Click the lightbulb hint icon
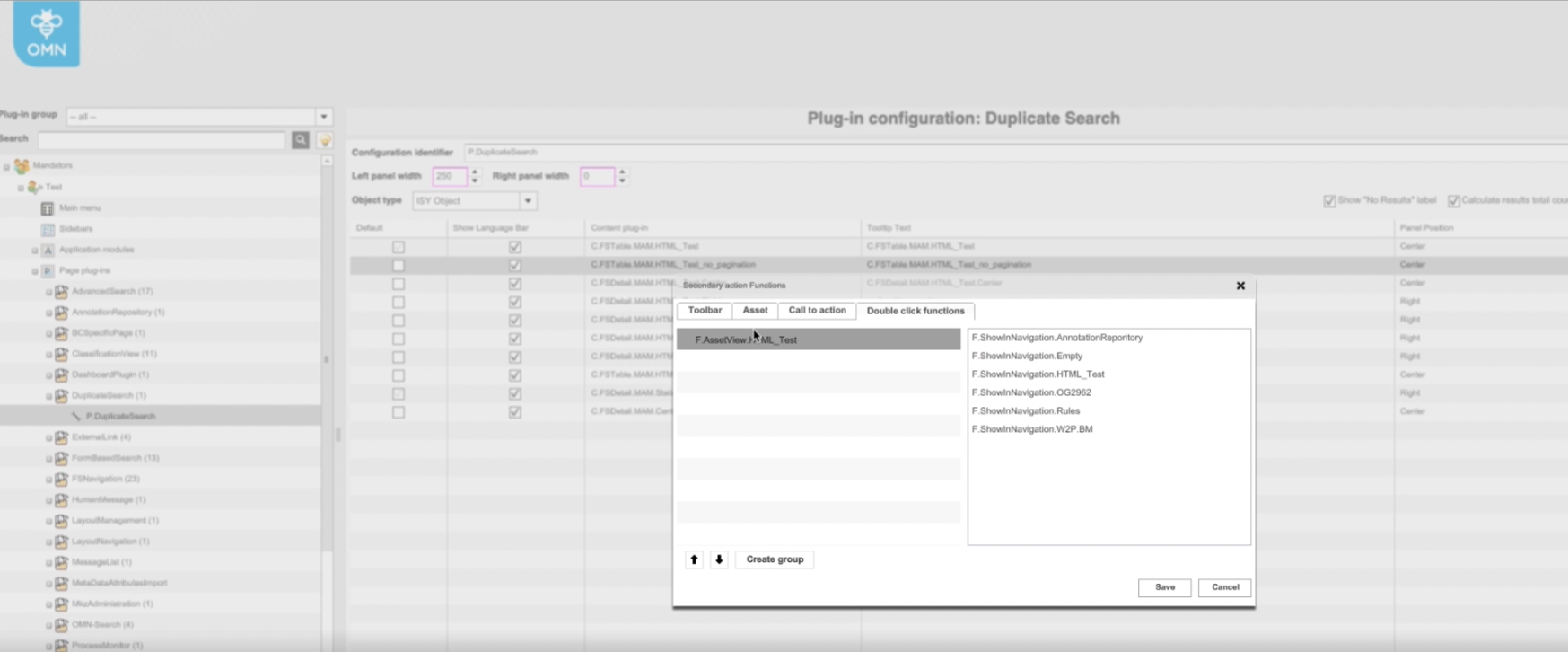Image resolution: width=1568 pixels, height=652 pixels. pos(325,140)
